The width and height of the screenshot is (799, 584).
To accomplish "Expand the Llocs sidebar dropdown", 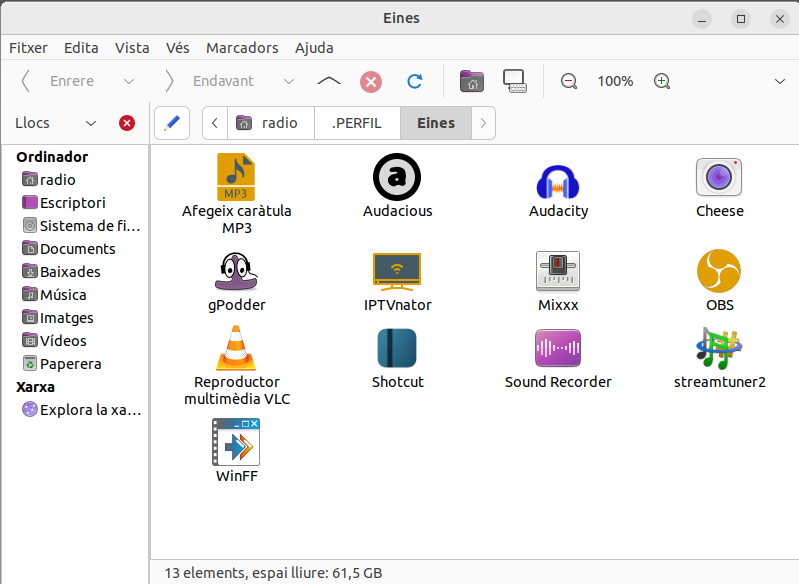I will click(91, 123).
